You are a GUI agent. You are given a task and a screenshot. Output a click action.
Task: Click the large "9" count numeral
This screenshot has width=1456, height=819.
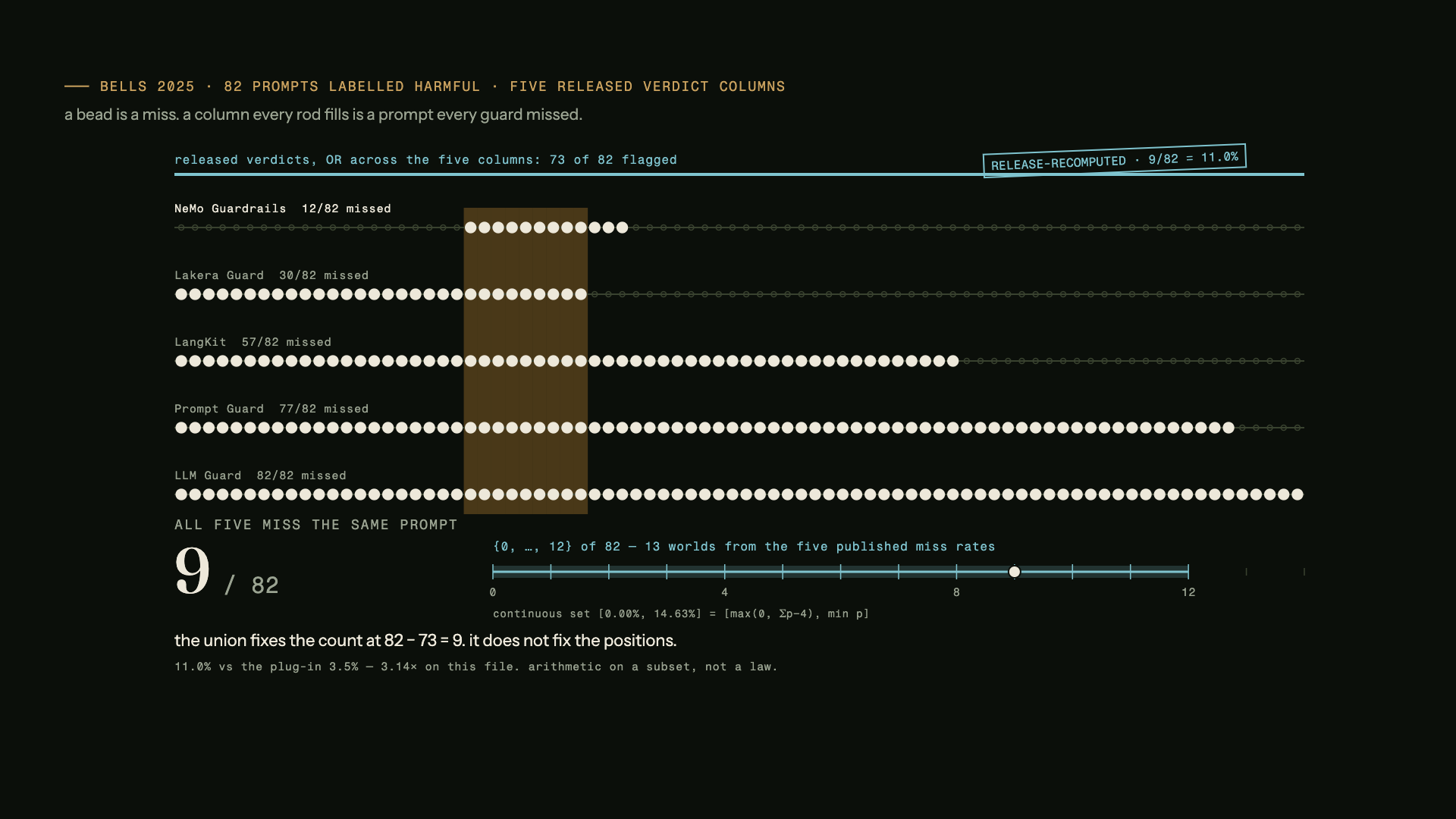(193, 571)
